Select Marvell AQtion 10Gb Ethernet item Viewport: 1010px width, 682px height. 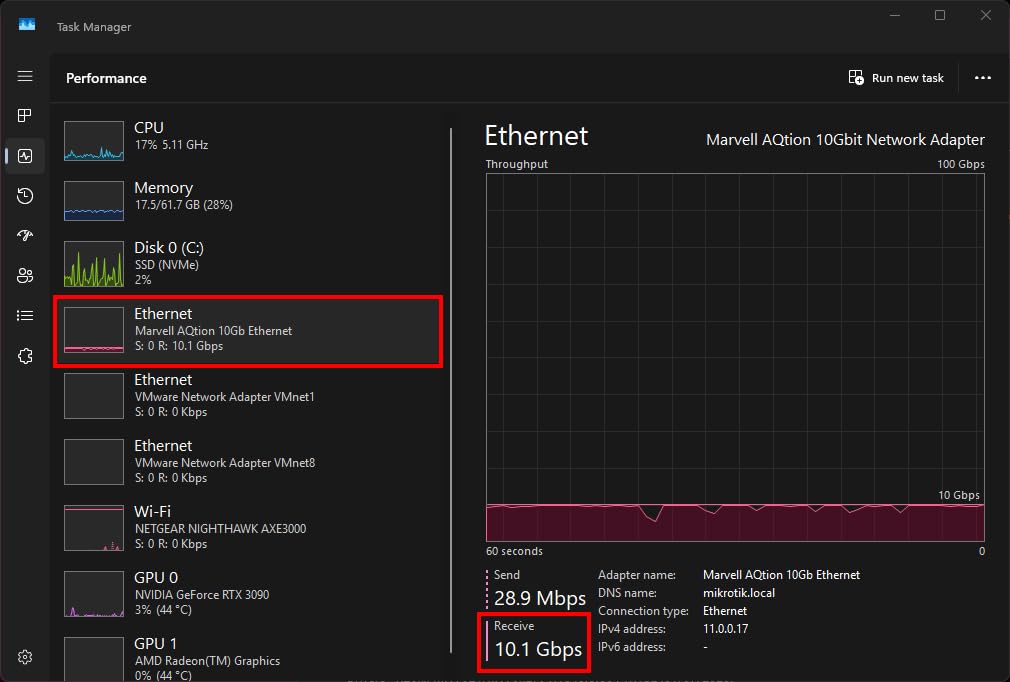(x=247, y=331)
